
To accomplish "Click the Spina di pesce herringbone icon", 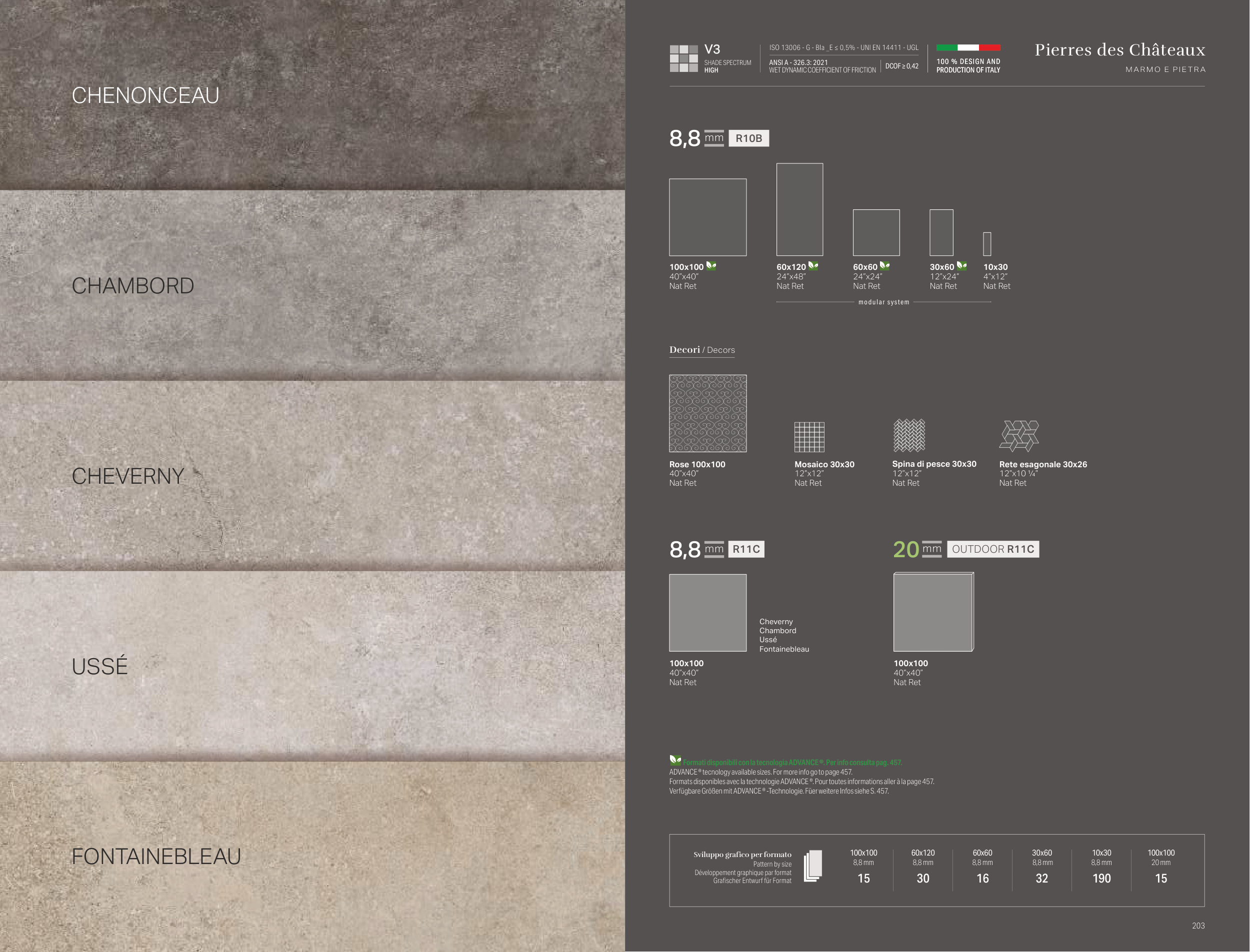I will click(908, 435).
